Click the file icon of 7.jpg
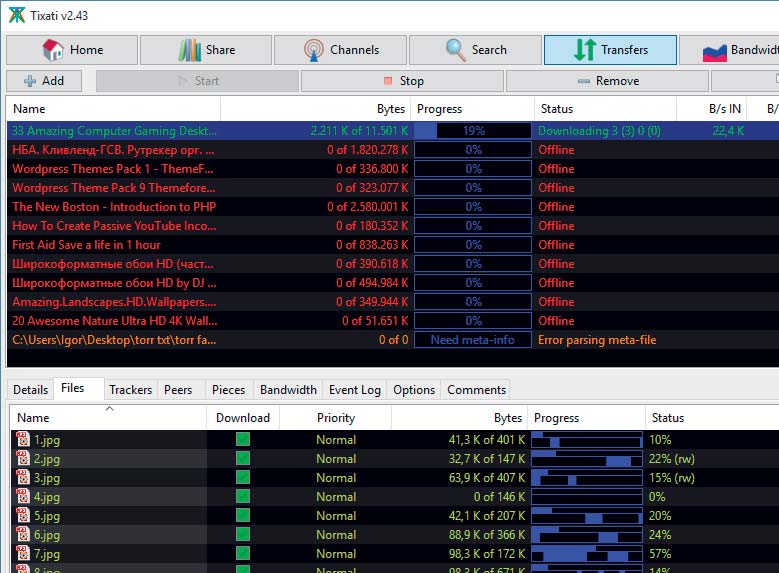The width and height of the screenshot is (779, 573). [23, 553]
